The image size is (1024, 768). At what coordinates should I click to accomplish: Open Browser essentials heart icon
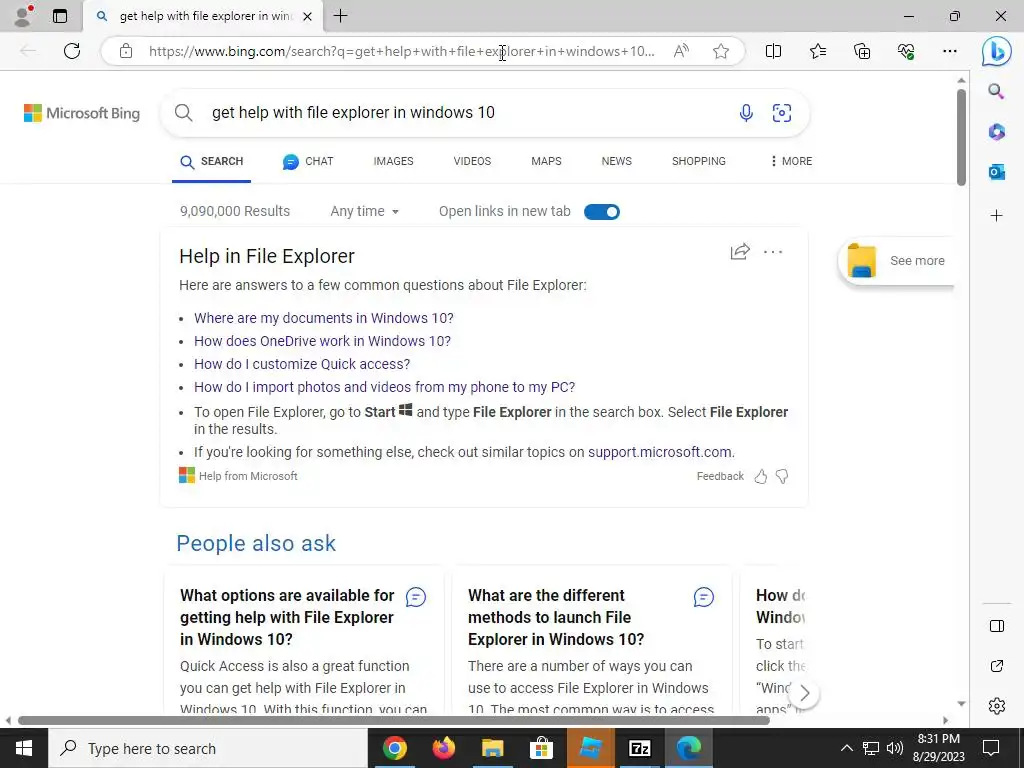coord(906,51)
